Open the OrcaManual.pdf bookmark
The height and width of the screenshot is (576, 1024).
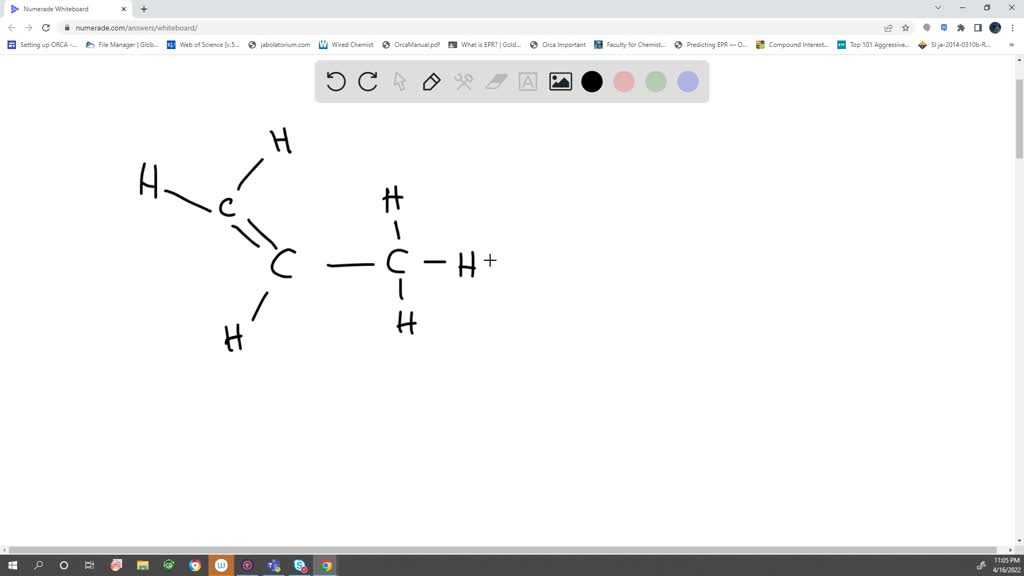(x=414, y=44)
